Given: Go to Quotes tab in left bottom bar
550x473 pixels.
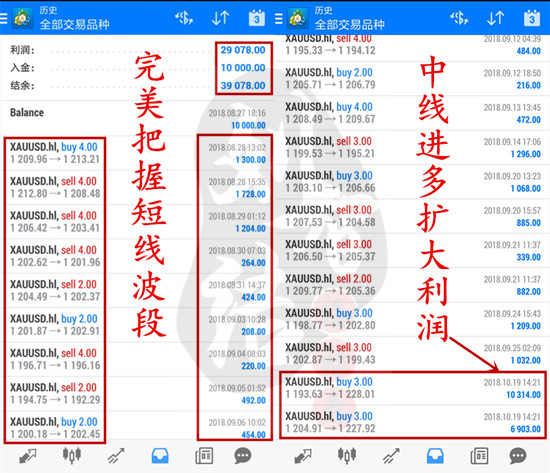Looking at the screenshot, I should 28,456.
